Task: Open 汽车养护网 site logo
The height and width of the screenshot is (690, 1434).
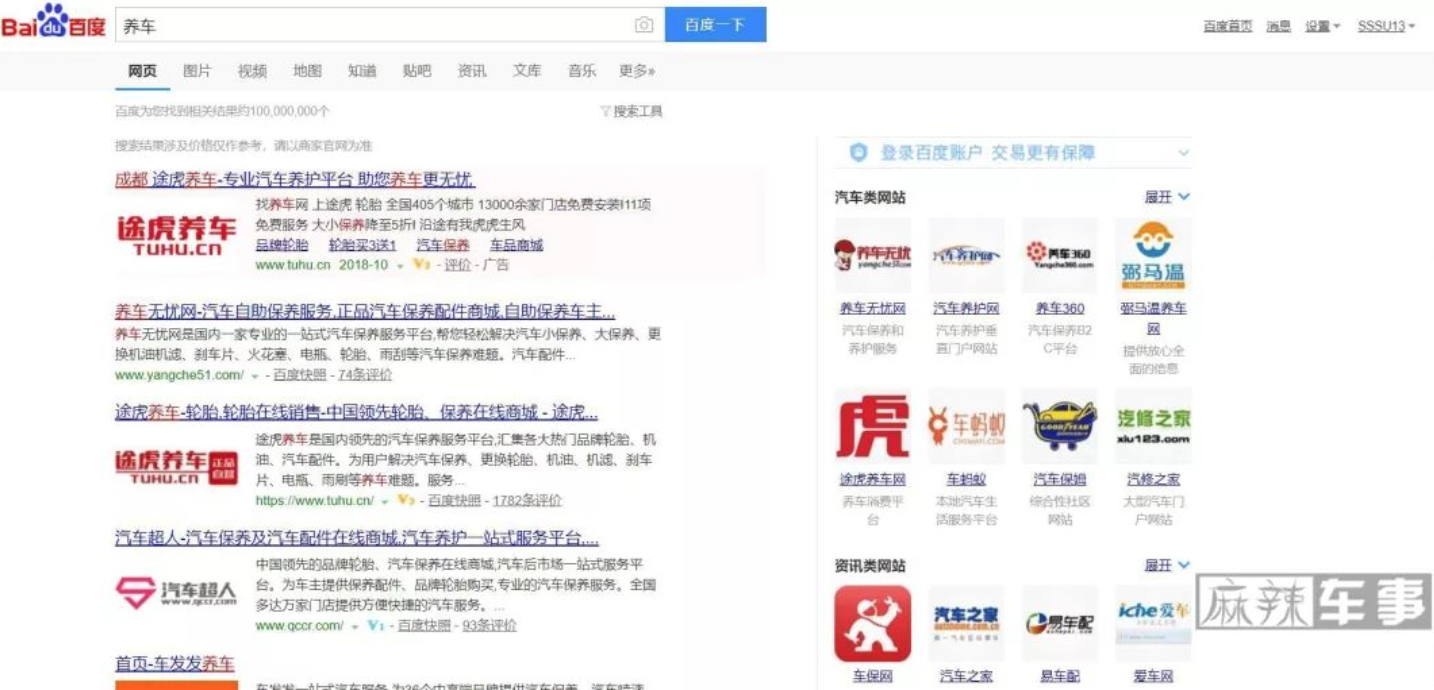Action: [966, 257]
